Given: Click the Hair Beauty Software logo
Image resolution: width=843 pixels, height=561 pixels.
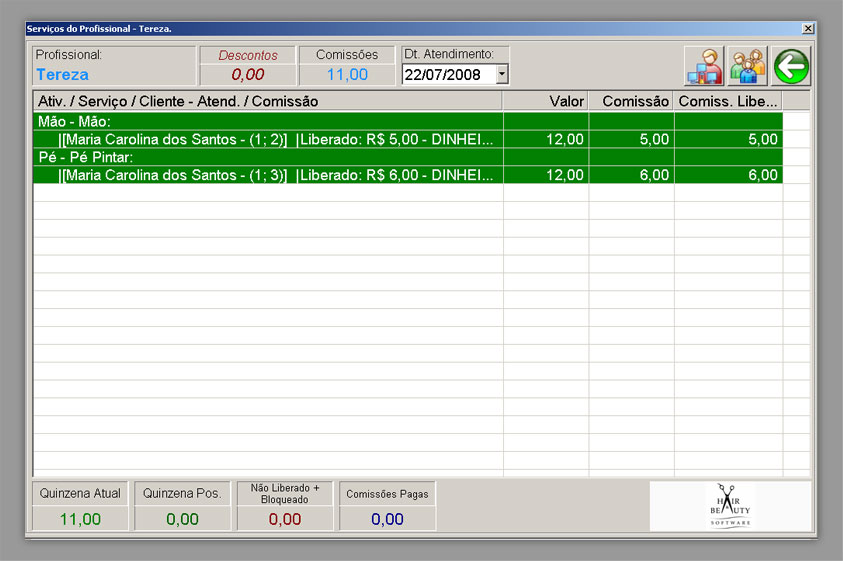Looking at the screenshot, I should pyautogui.click(x=730, y=506).
